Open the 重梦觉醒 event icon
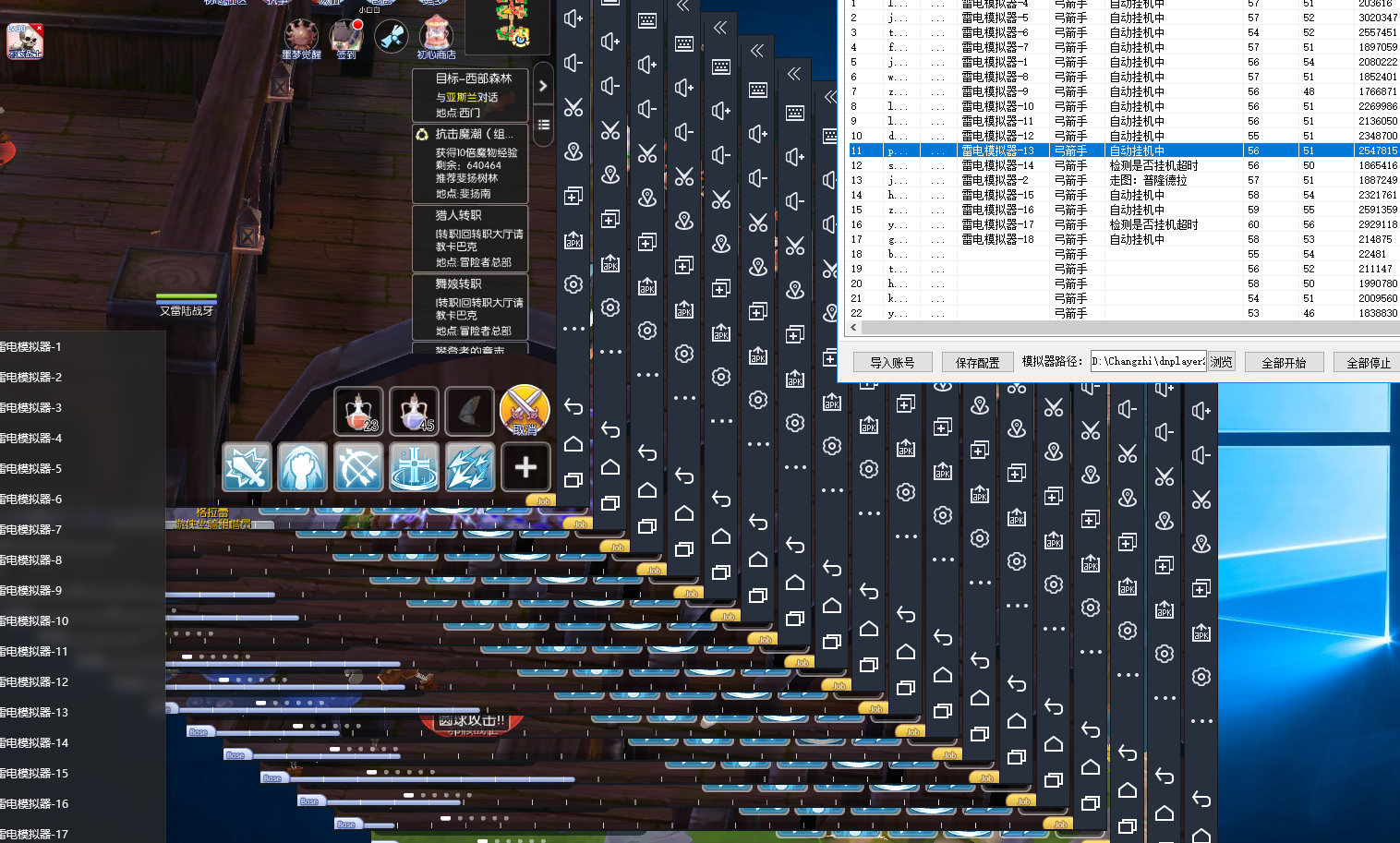 301,40
